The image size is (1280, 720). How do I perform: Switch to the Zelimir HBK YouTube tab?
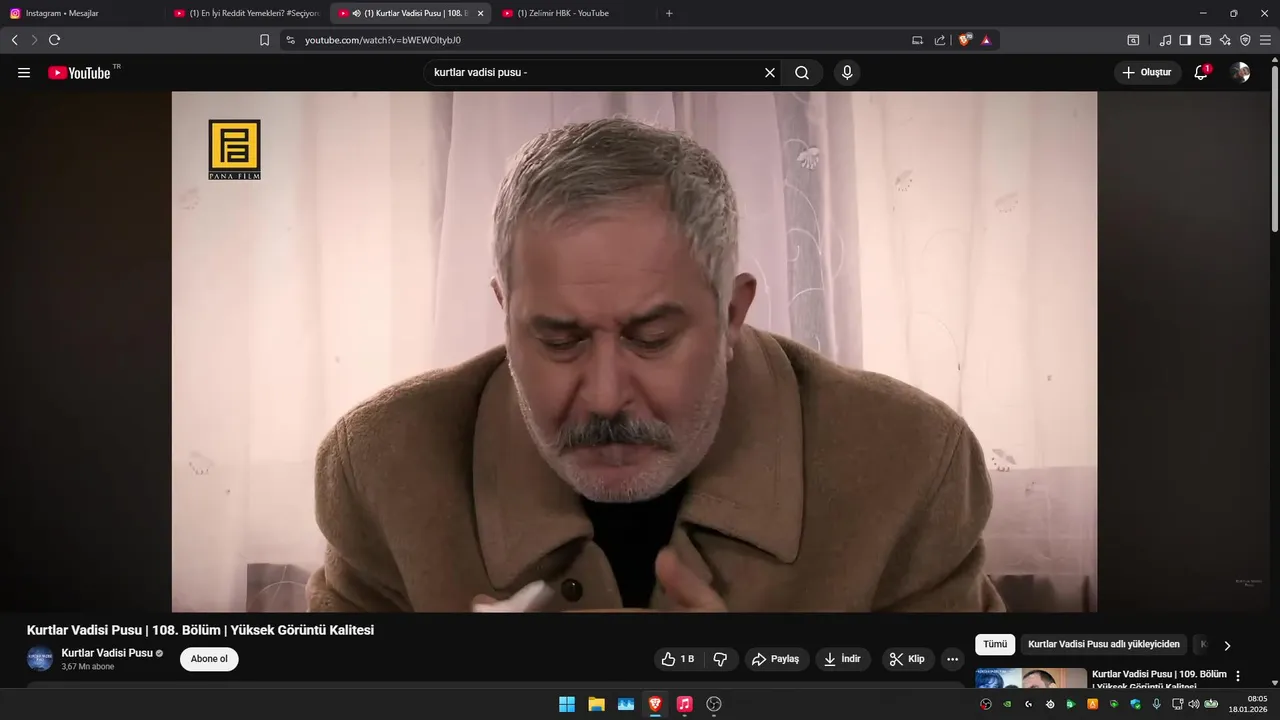574,13
